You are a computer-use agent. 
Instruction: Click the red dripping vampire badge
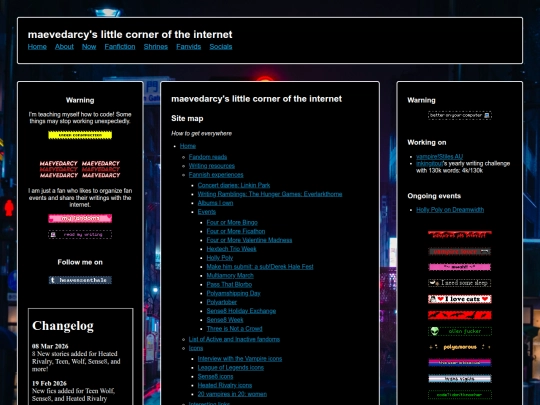[460, 235]
